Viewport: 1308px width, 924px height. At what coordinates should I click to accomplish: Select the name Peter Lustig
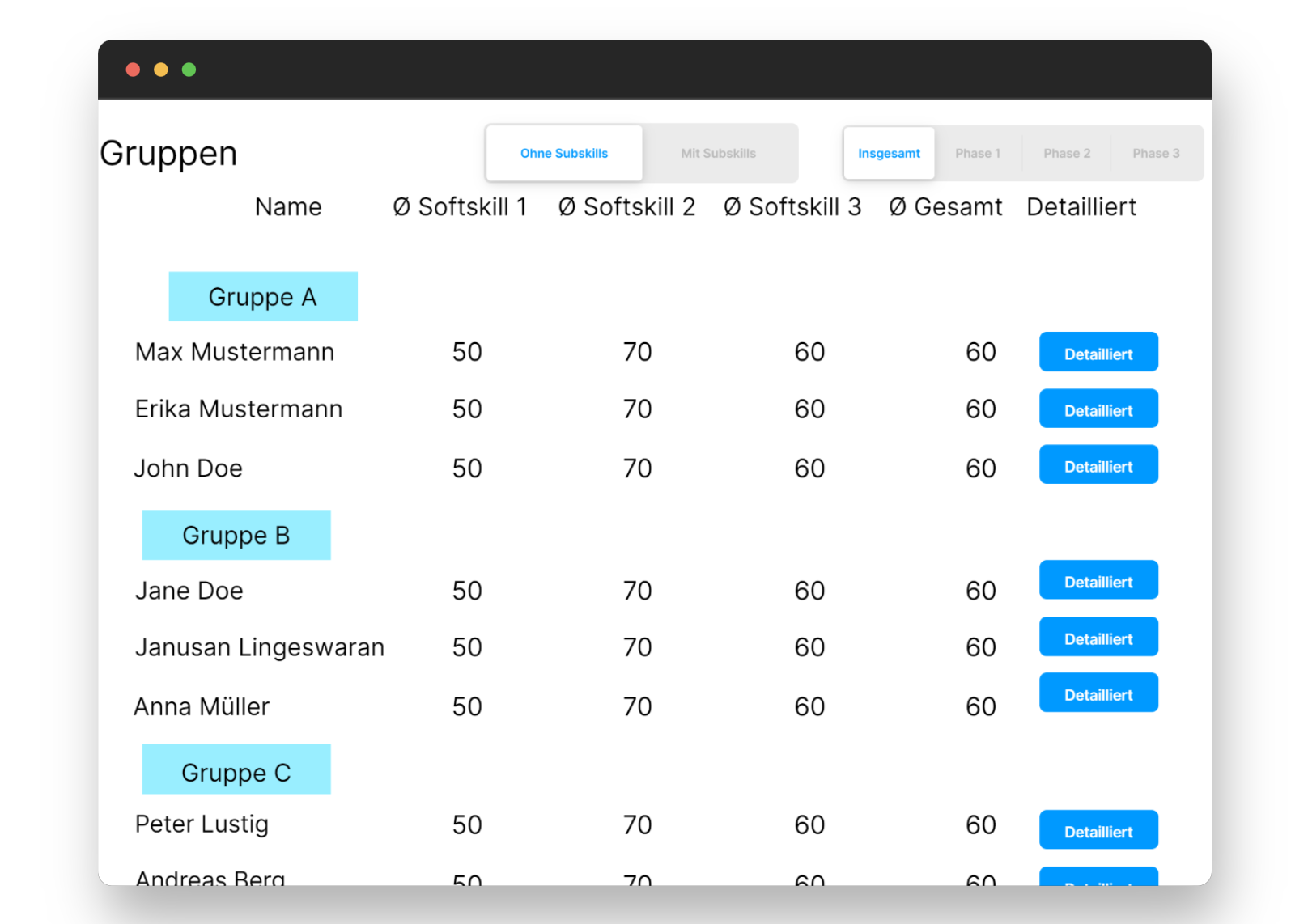(x=202, y=824)
